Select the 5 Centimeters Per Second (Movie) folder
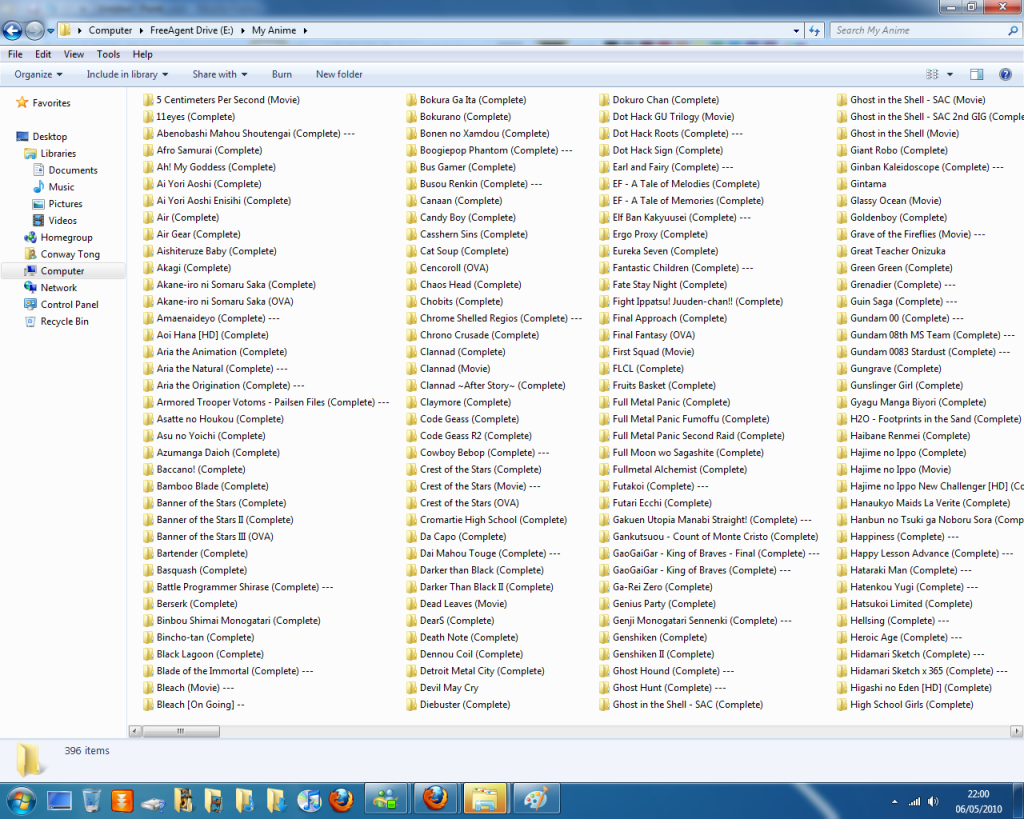Viewport: 1024px width, 819px height. (x=221, y=100)
